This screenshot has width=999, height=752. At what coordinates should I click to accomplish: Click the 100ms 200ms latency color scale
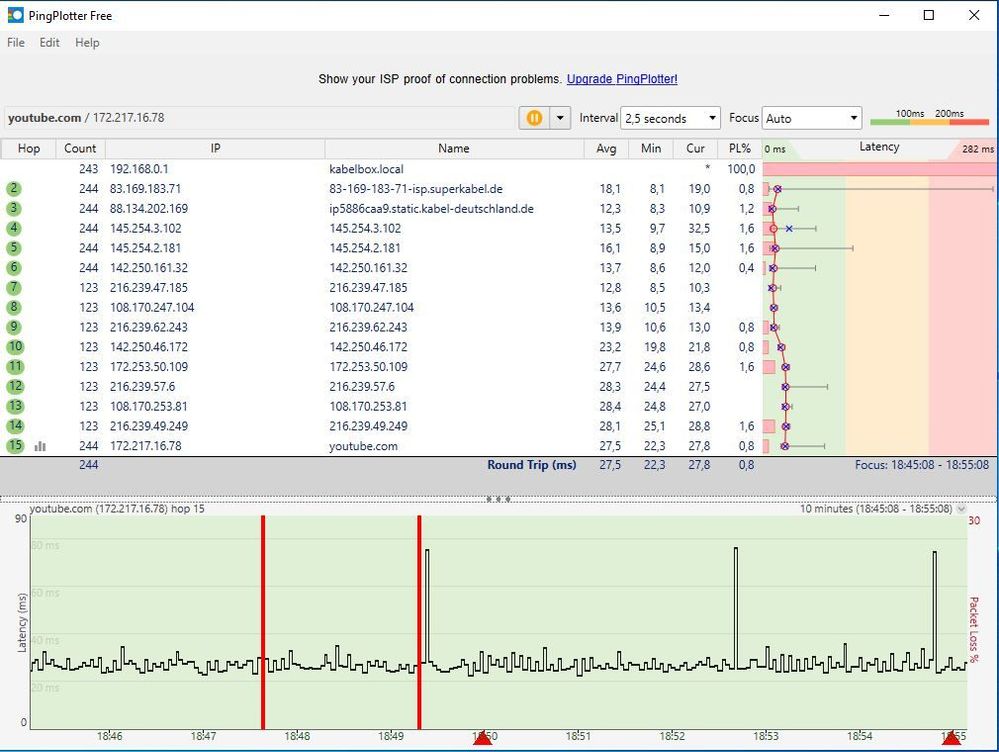[930, 118]
